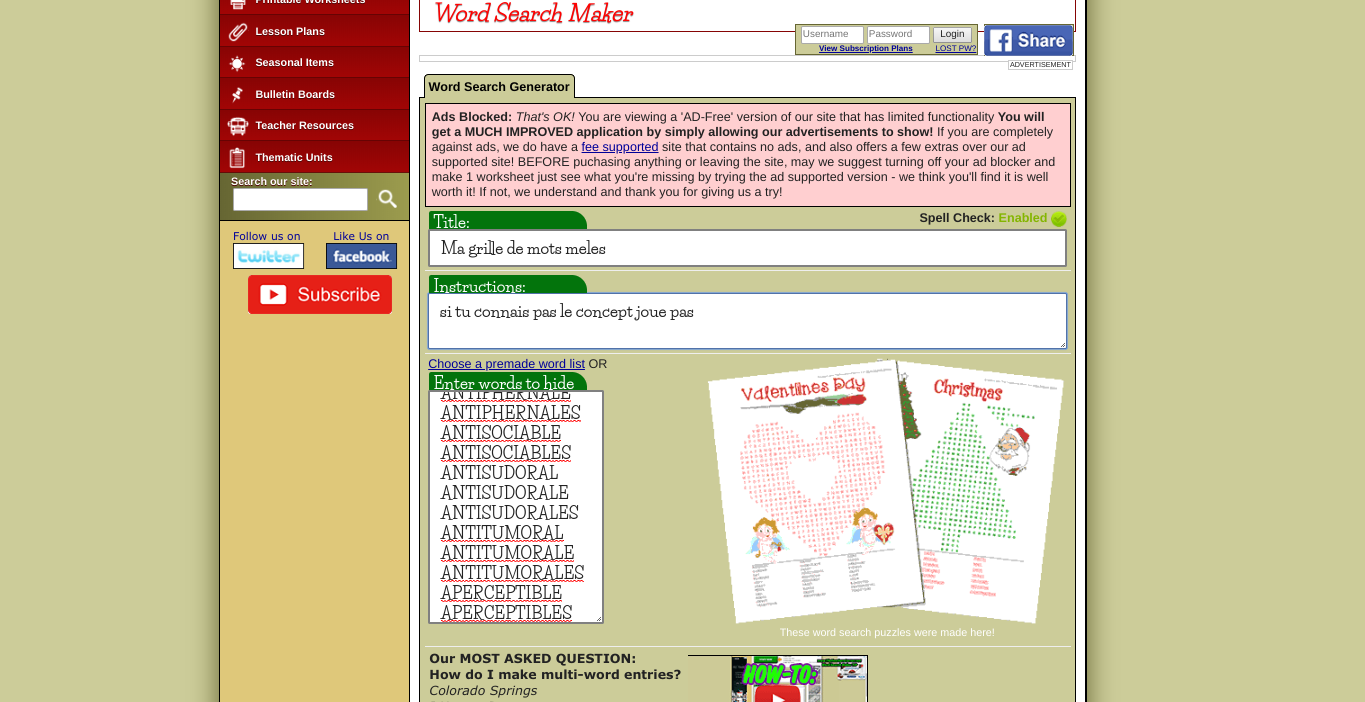Open the Thematic Units menu item
Viewport: 1365px width, 702px height.
294,157
